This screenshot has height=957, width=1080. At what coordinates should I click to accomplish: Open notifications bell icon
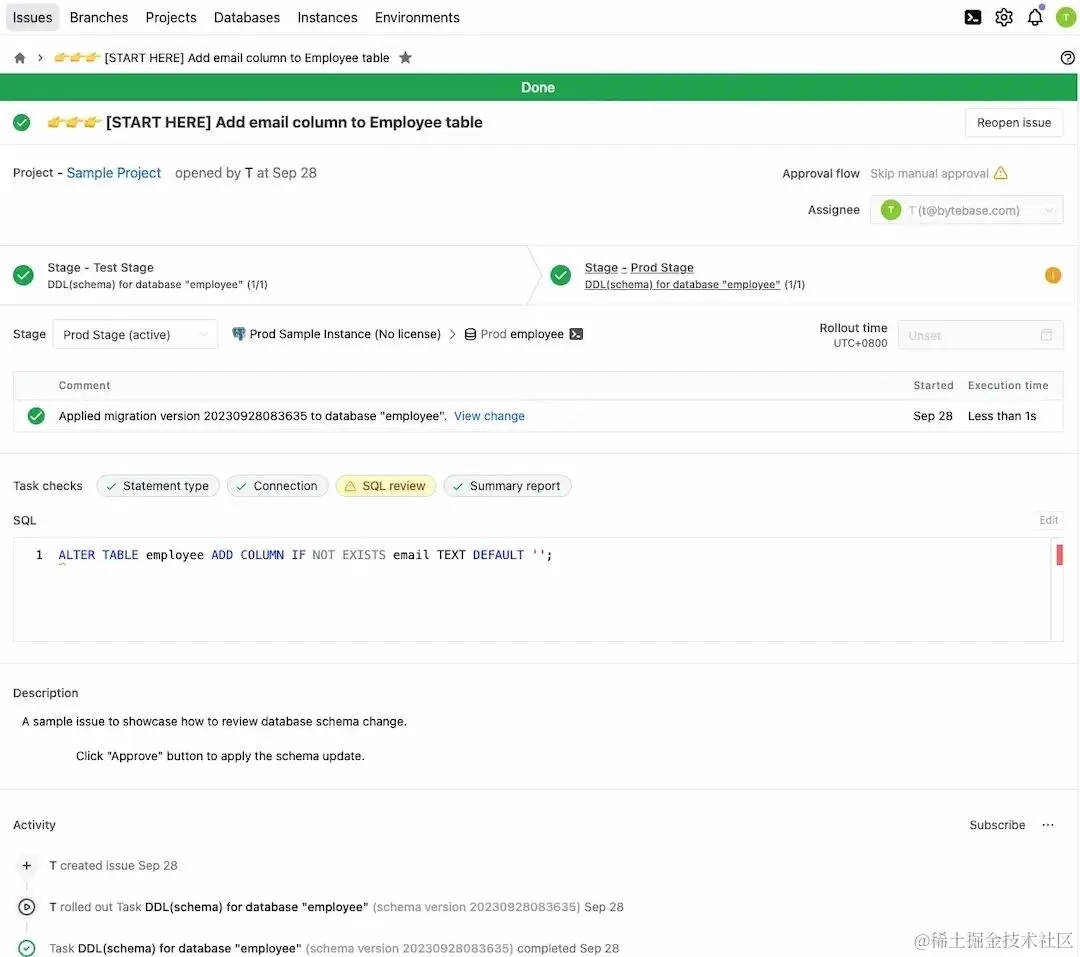[1035, 17]
